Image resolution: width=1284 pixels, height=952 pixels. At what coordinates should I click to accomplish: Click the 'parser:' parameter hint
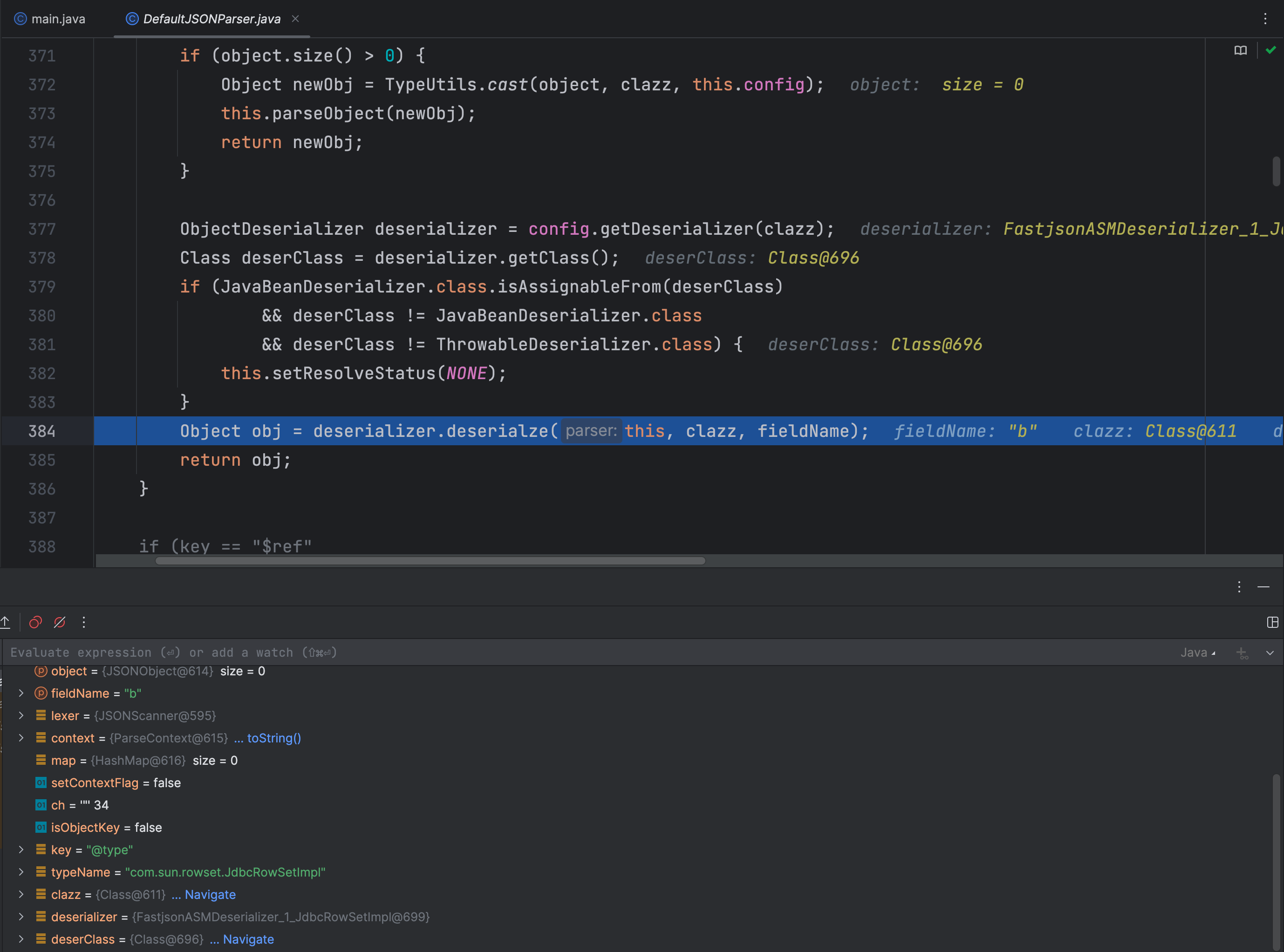[591, 431]
